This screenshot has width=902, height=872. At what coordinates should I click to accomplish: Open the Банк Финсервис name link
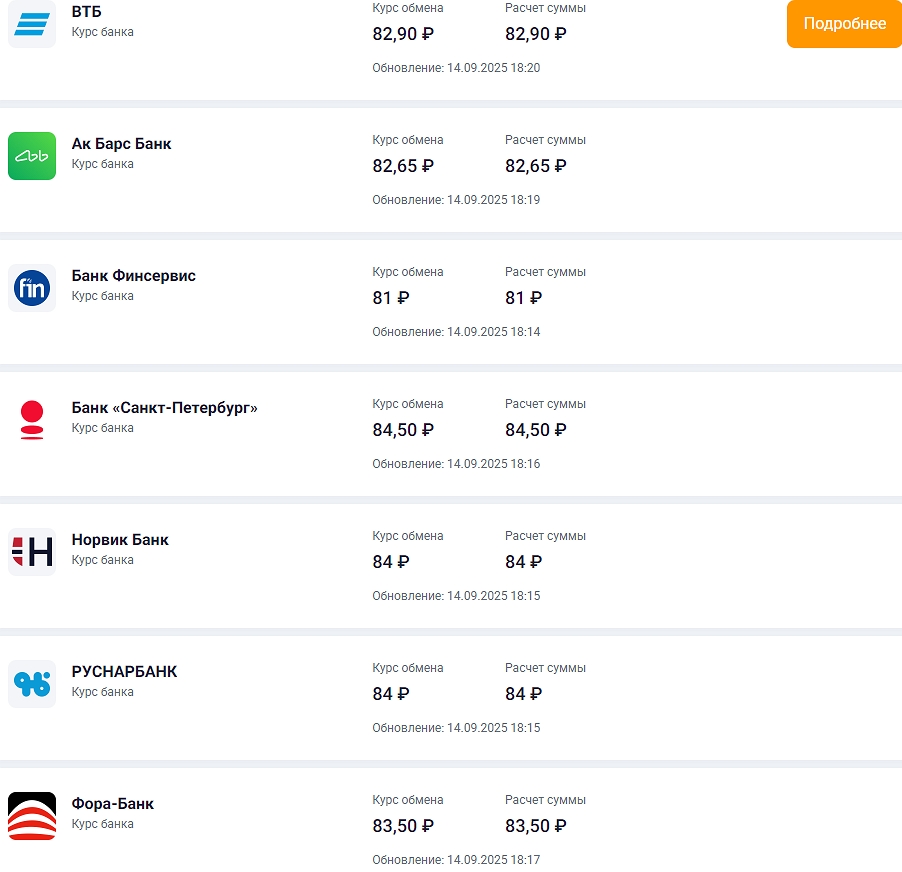(x=134, y=276)
